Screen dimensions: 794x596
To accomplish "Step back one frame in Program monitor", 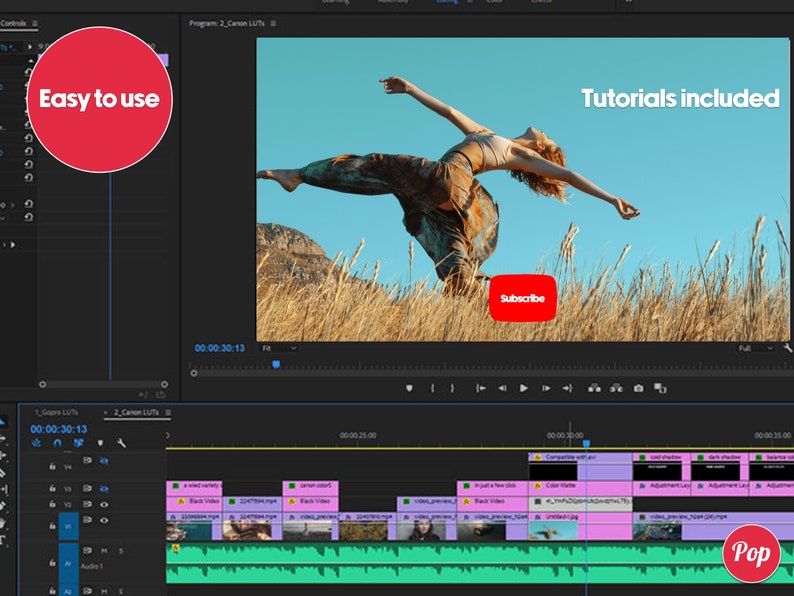I will click(502, 388).
